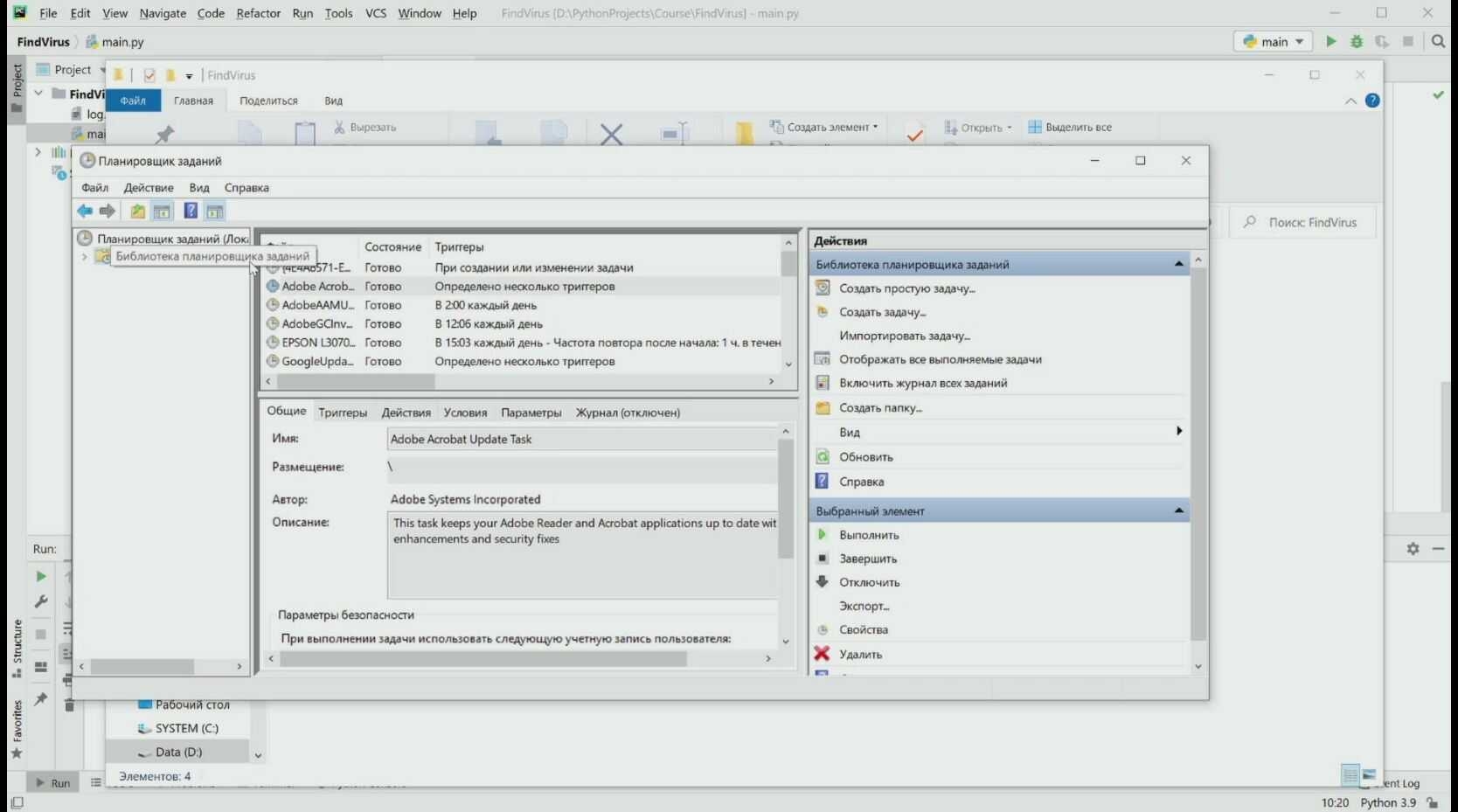Viewport: 1458px width, 812px height.
Task: Open Quick Access Toolbar dropdown arrow in Explorer
Action: click(x=189, y=76)
